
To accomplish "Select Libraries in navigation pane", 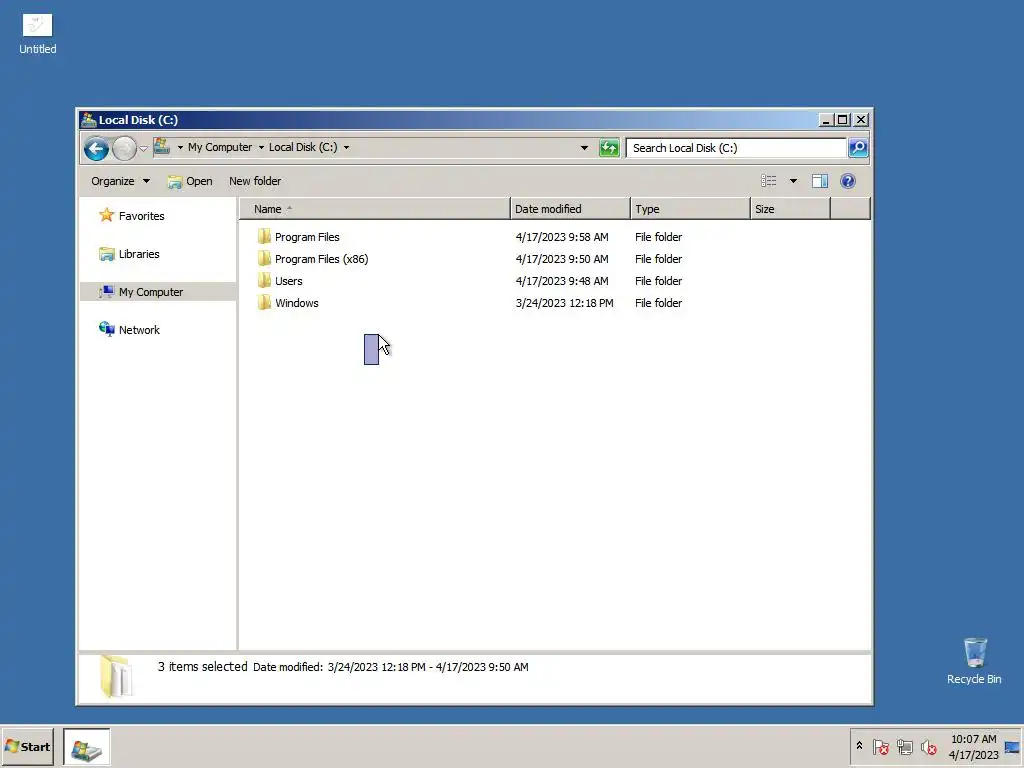I will 129,254.
